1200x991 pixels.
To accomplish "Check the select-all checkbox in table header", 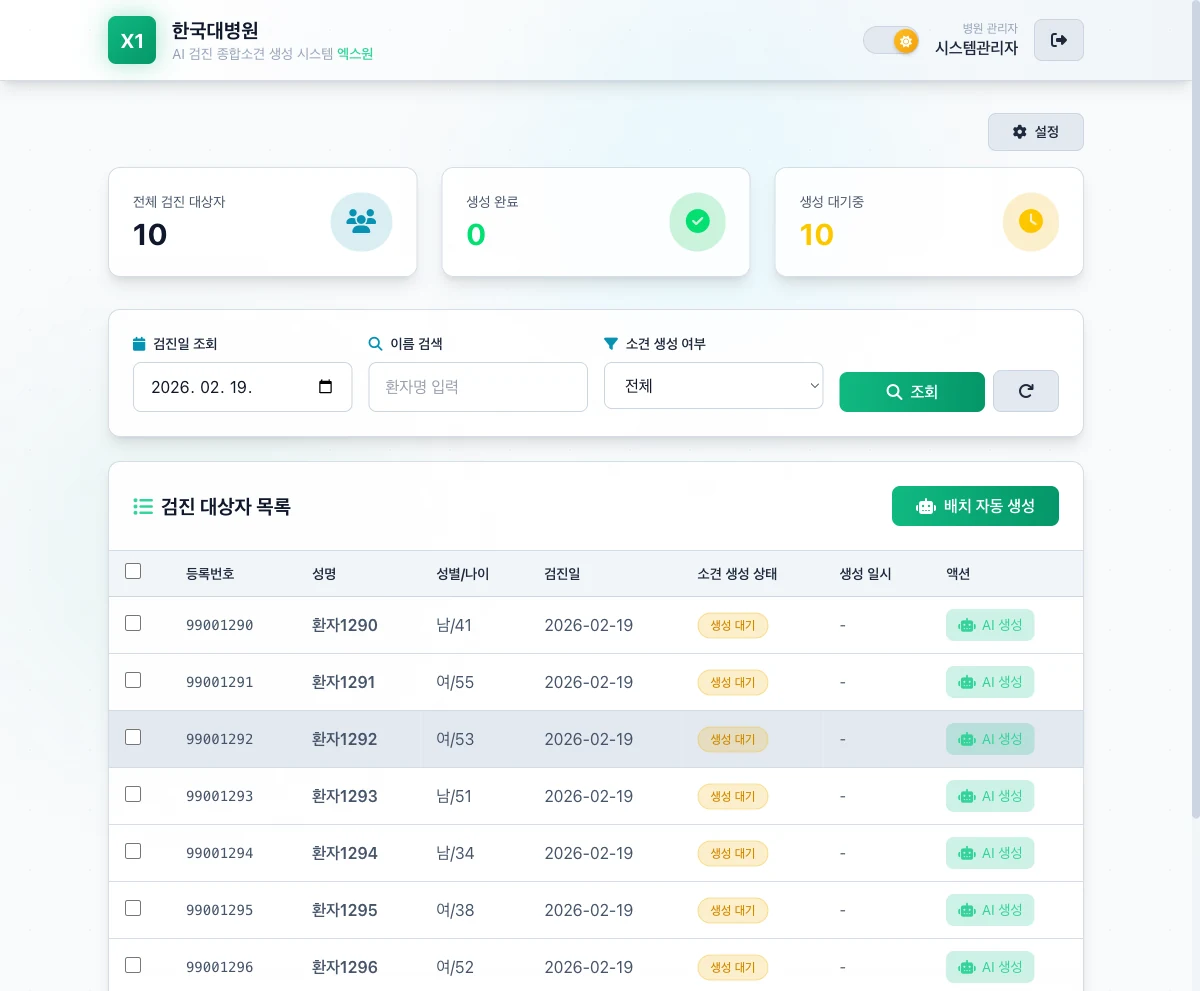I will 133,571.
